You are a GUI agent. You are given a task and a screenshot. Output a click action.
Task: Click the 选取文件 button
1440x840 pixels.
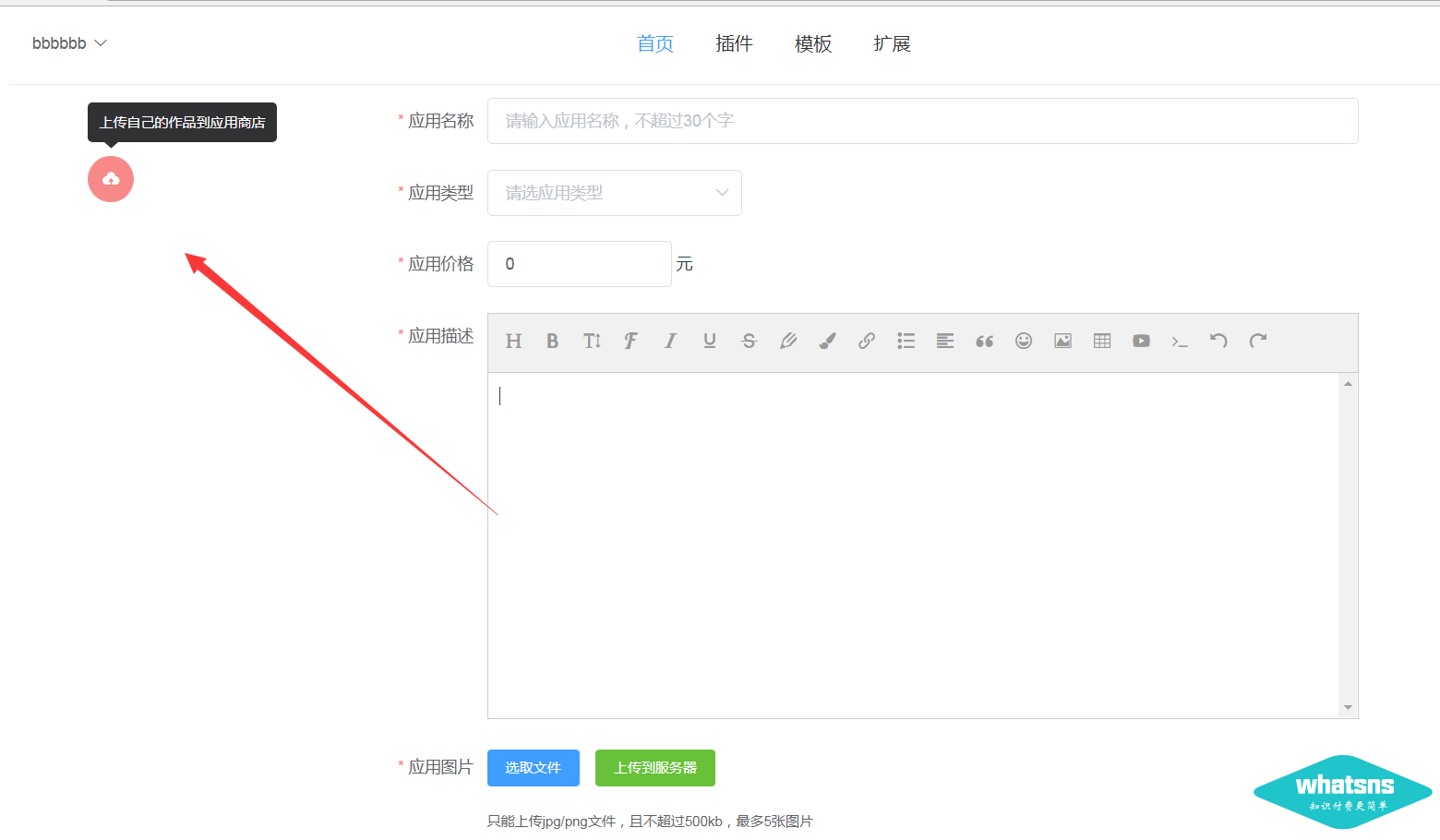533,768
